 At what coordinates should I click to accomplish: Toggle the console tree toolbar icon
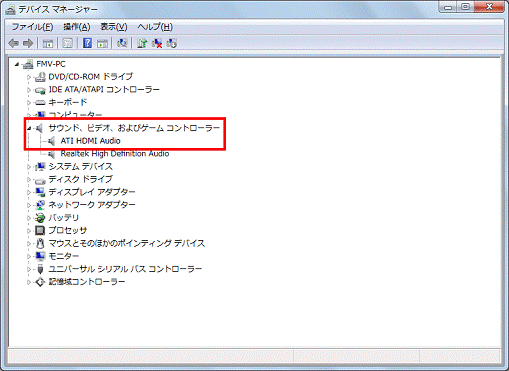48,43
